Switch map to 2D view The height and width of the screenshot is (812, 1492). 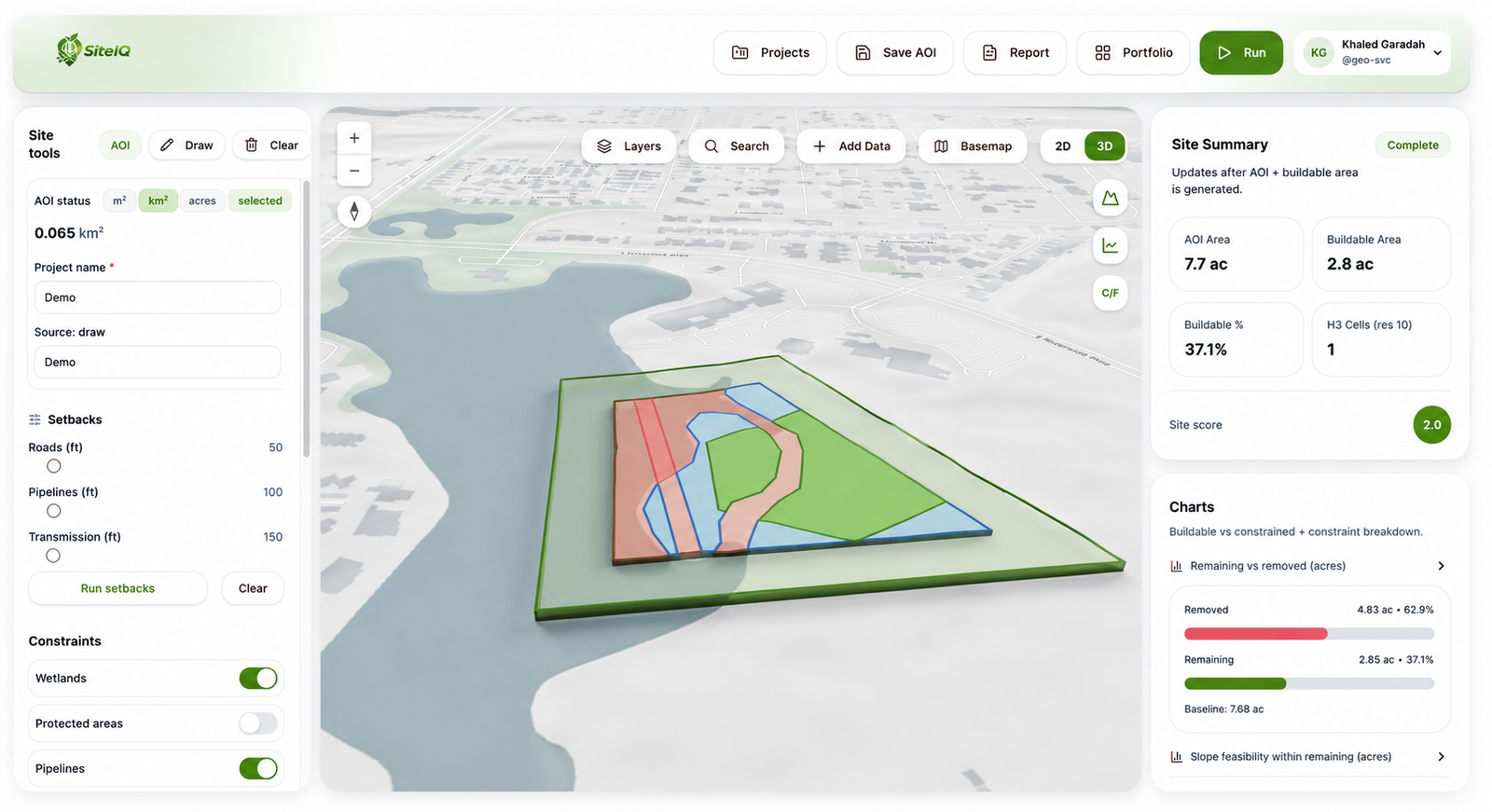[x=1063, y=146]
